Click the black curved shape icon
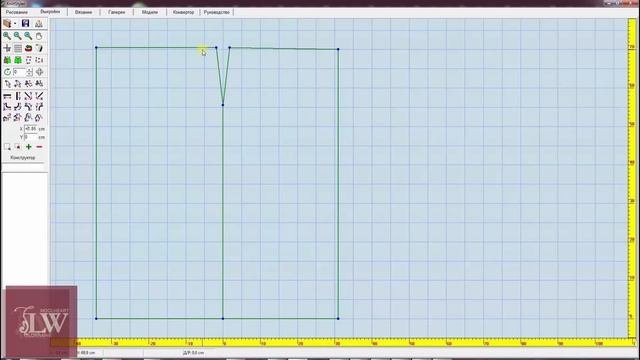 (x=39, y=48)
